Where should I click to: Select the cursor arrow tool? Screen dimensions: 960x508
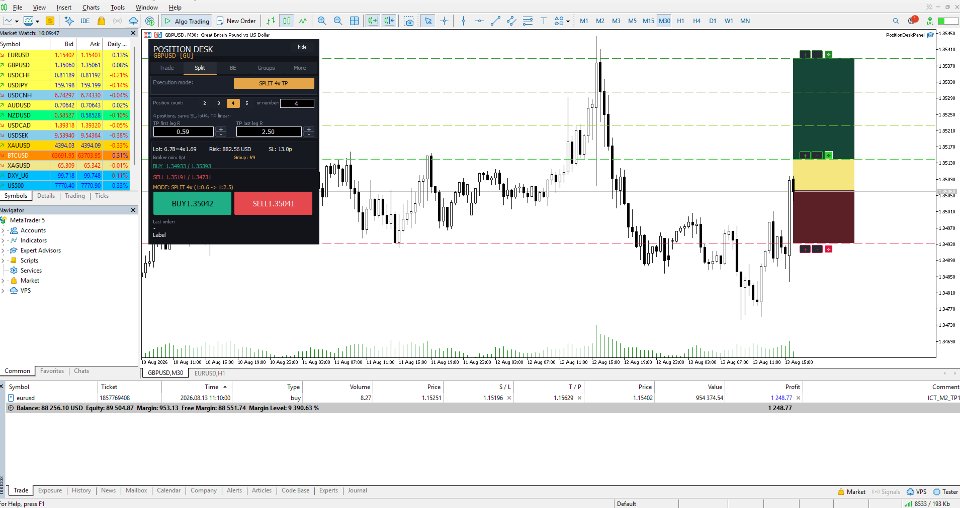tap(428, 21)
